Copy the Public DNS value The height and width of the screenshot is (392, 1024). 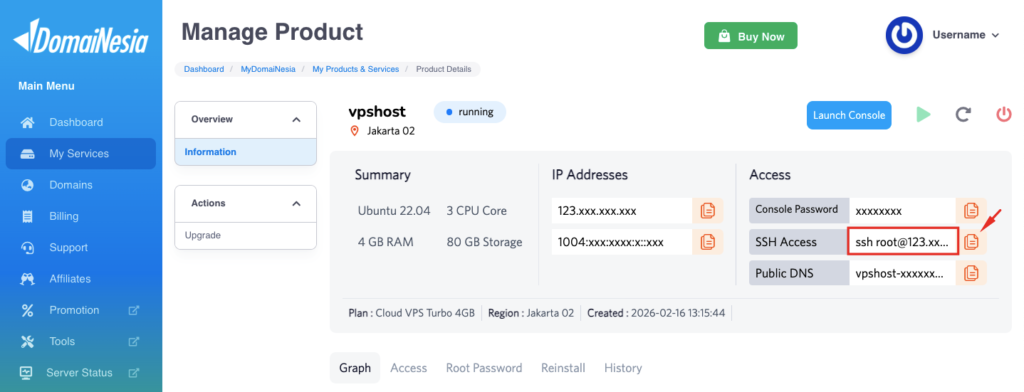pos(972,272)
